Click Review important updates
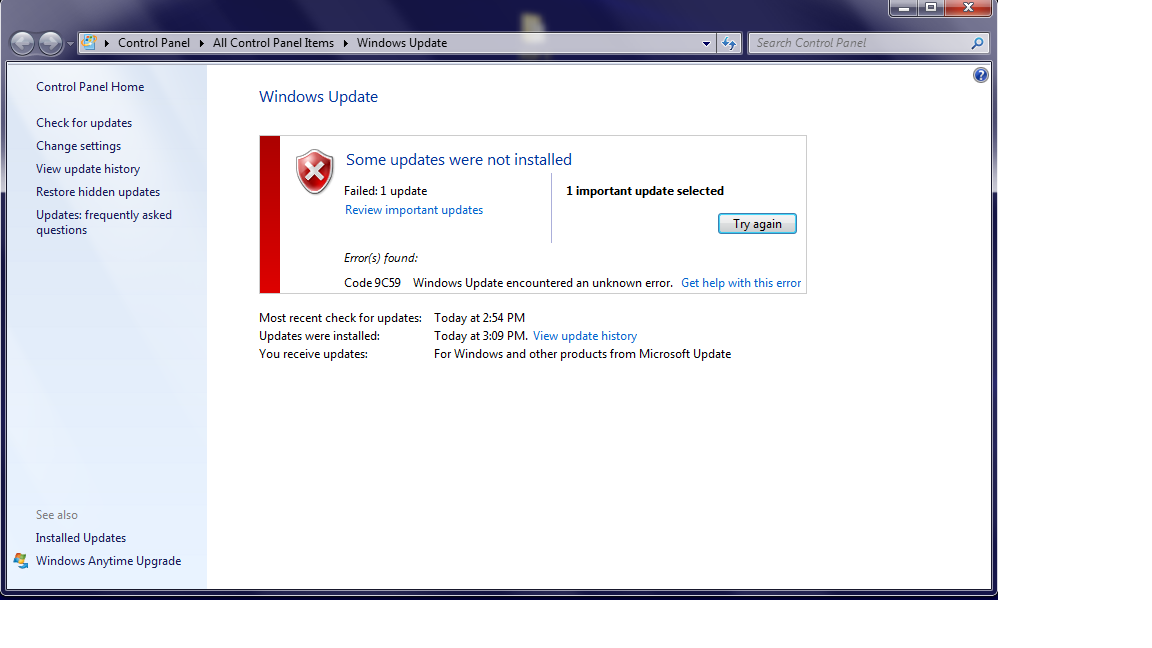 [x=414, y=210]
